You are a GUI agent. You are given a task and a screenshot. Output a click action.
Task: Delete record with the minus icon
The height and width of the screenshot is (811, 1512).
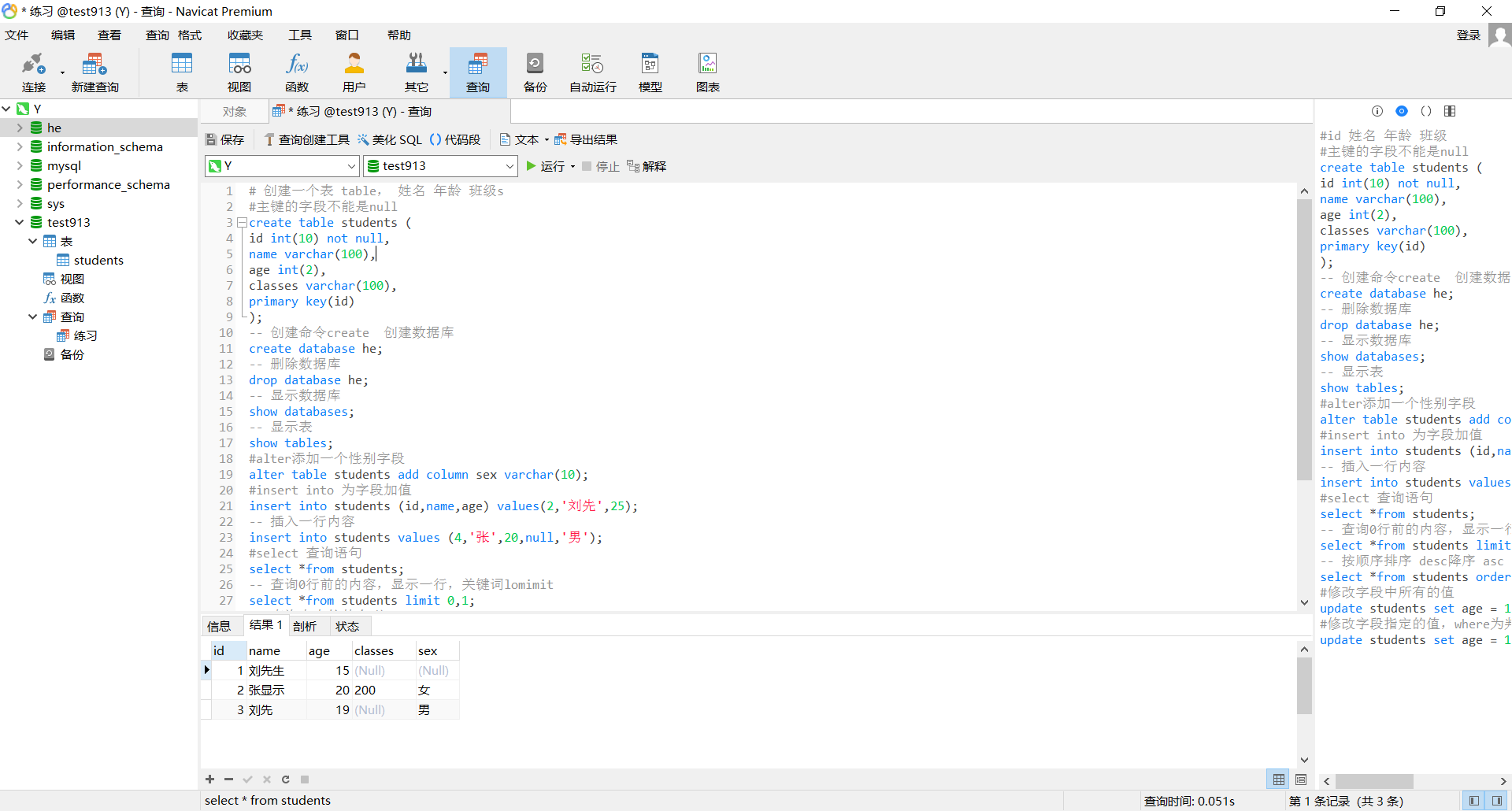click(x=229, y=779)
